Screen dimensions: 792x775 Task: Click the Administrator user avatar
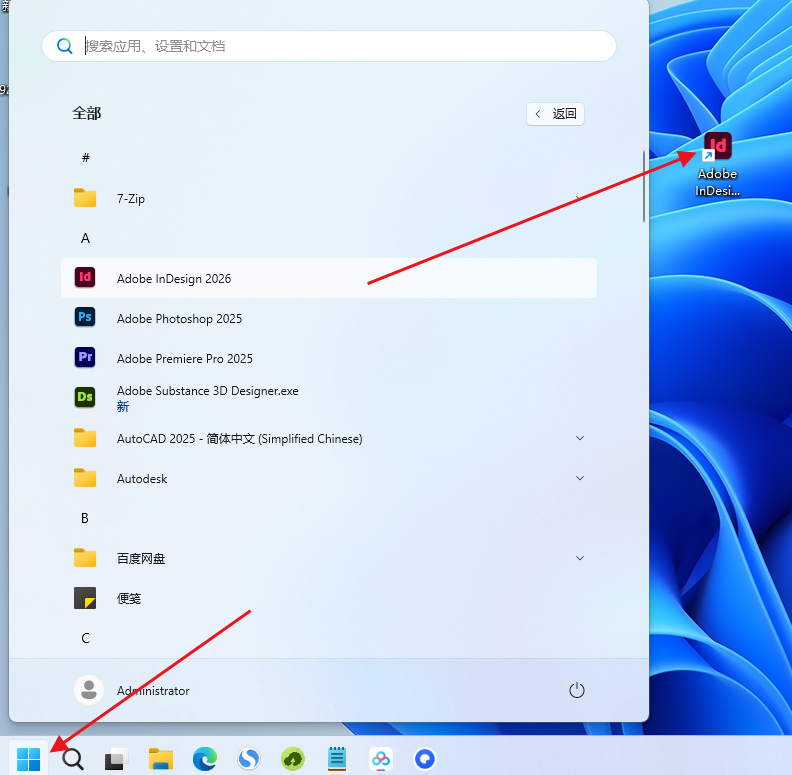[89, 690]
